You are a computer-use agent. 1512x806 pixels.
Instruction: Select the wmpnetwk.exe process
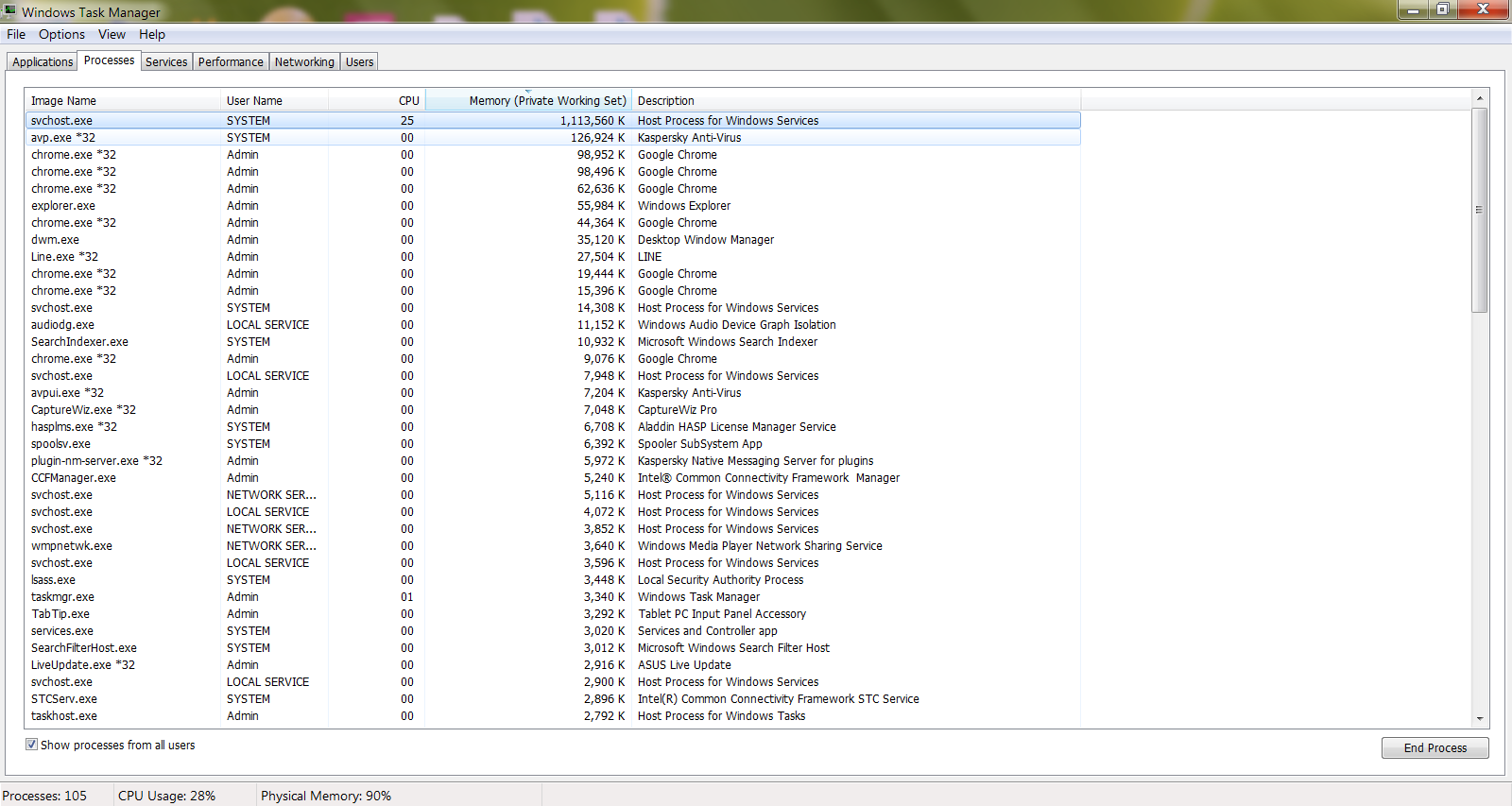(x=553, y=545)
